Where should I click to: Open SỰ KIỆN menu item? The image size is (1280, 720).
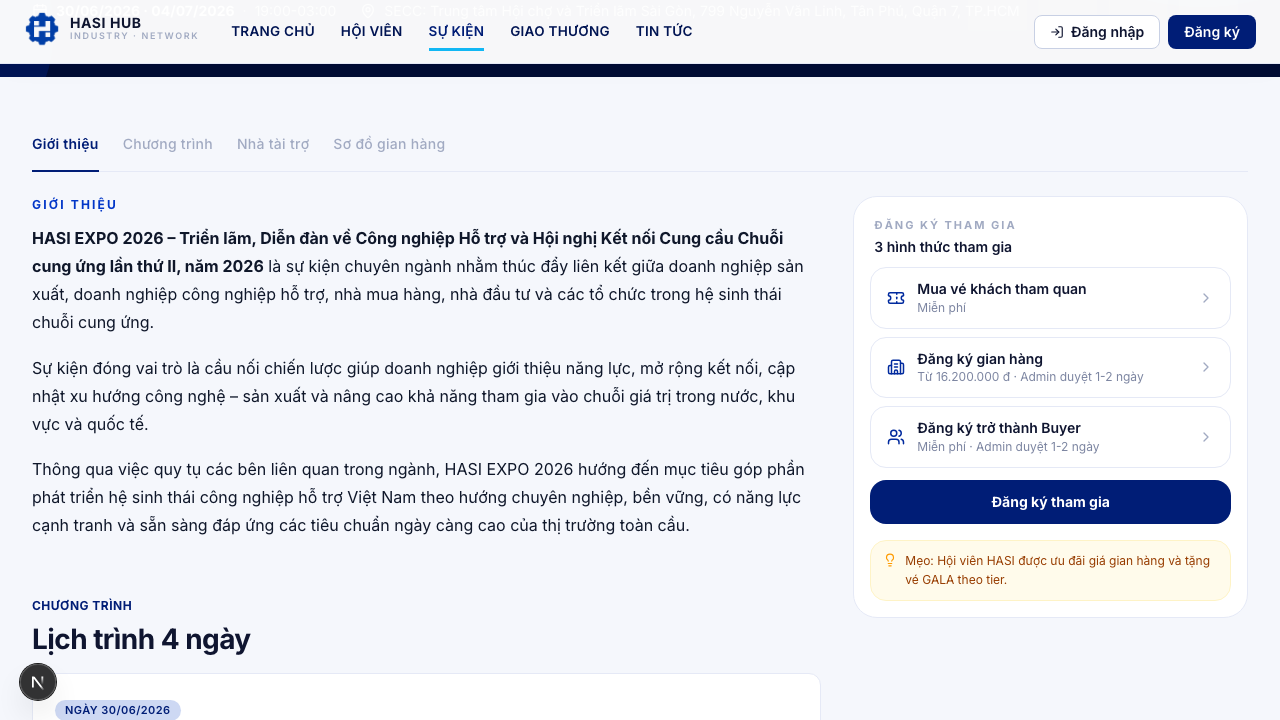coord(456,31)
